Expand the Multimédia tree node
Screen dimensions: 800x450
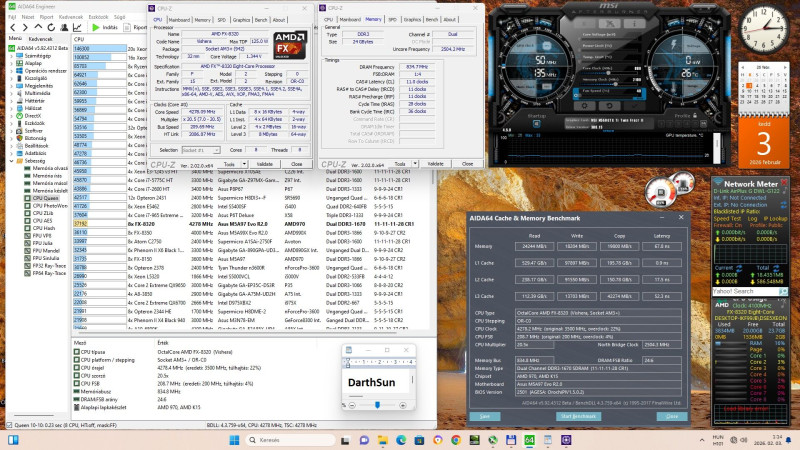(11, 93)
